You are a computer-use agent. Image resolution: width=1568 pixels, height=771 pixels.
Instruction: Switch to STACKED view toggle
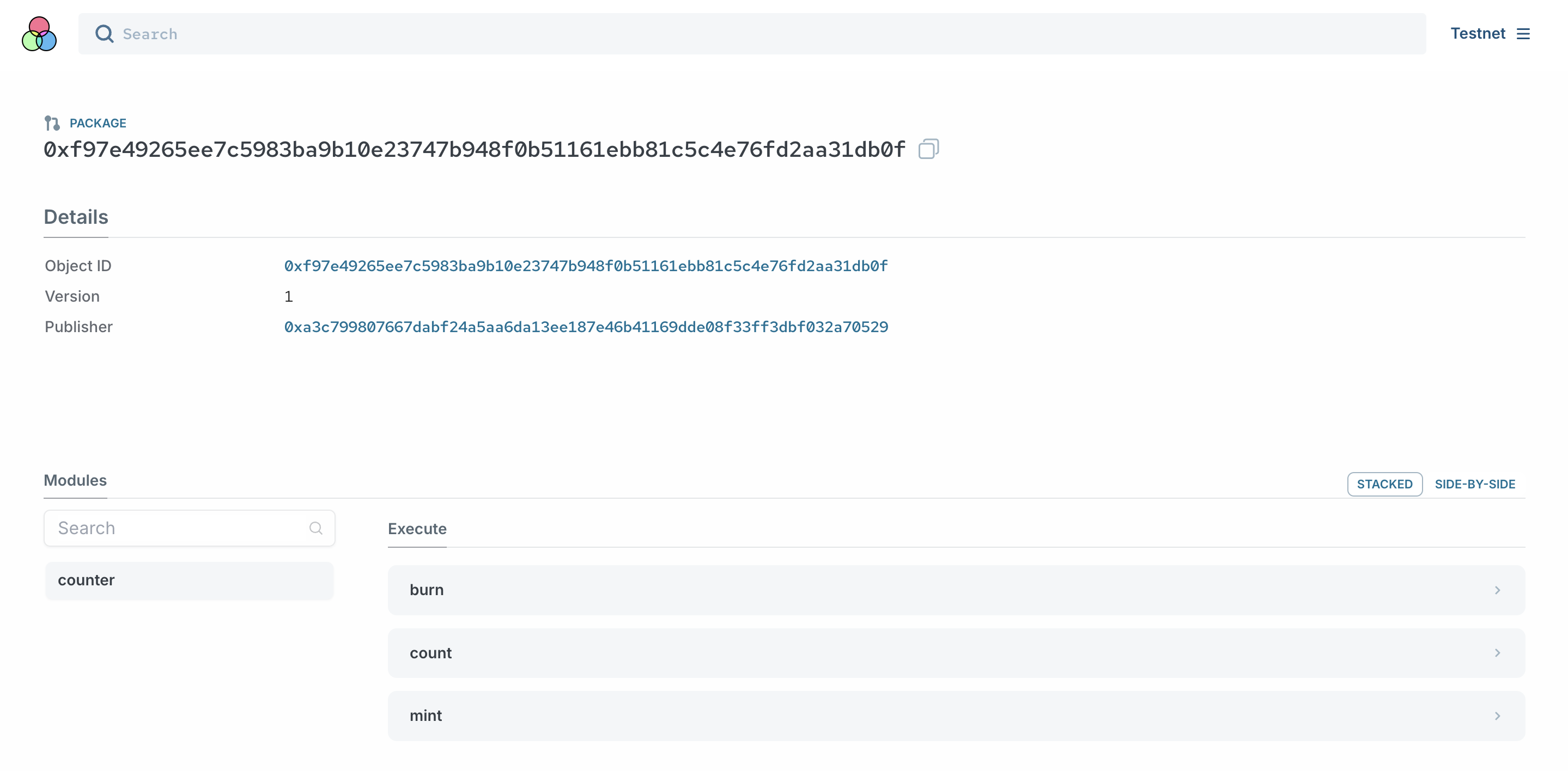pyautogui.click(x=1384, y=484)
